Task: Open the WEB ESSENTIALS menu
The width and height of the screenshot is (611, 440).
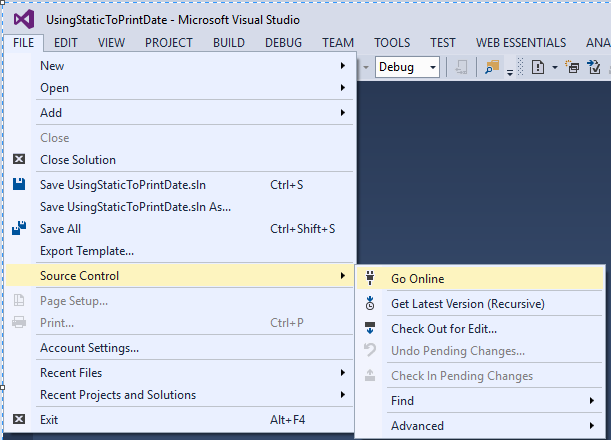Action: tap(520, 43)
